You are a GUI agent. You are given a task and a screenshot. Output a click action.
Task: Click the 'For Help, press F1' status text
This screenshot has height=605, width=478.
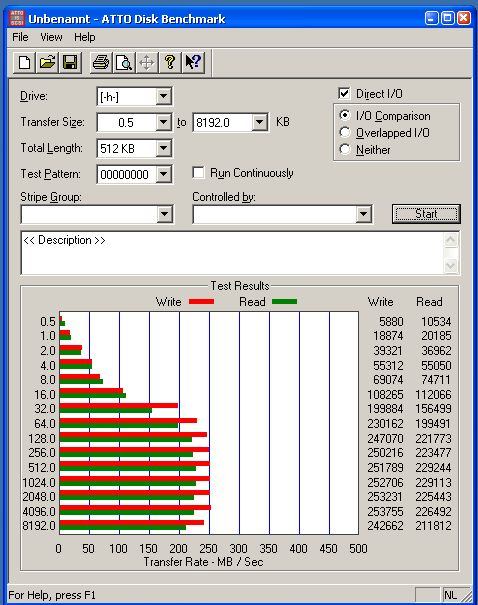pyautogui.click(x=52, y=595)
